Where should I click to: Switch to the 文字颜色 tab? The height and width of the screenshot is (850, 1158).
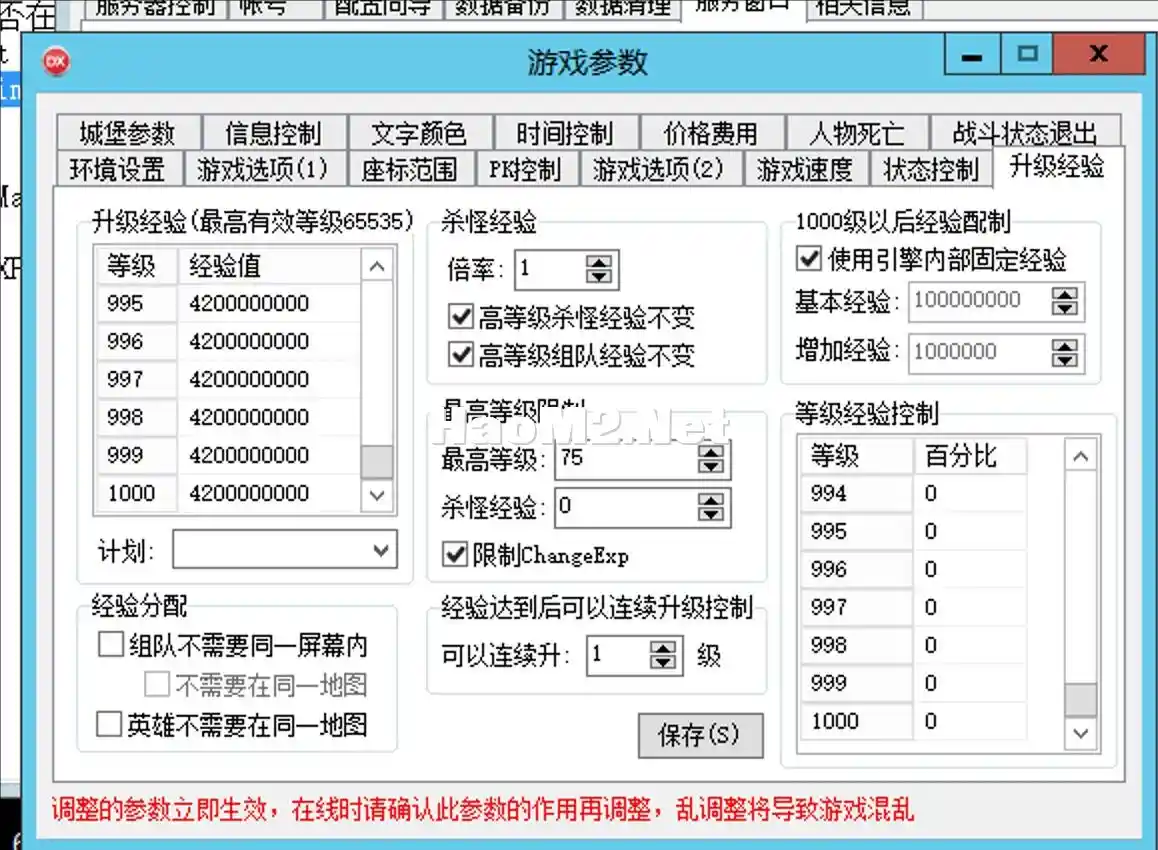pos(419,133)
